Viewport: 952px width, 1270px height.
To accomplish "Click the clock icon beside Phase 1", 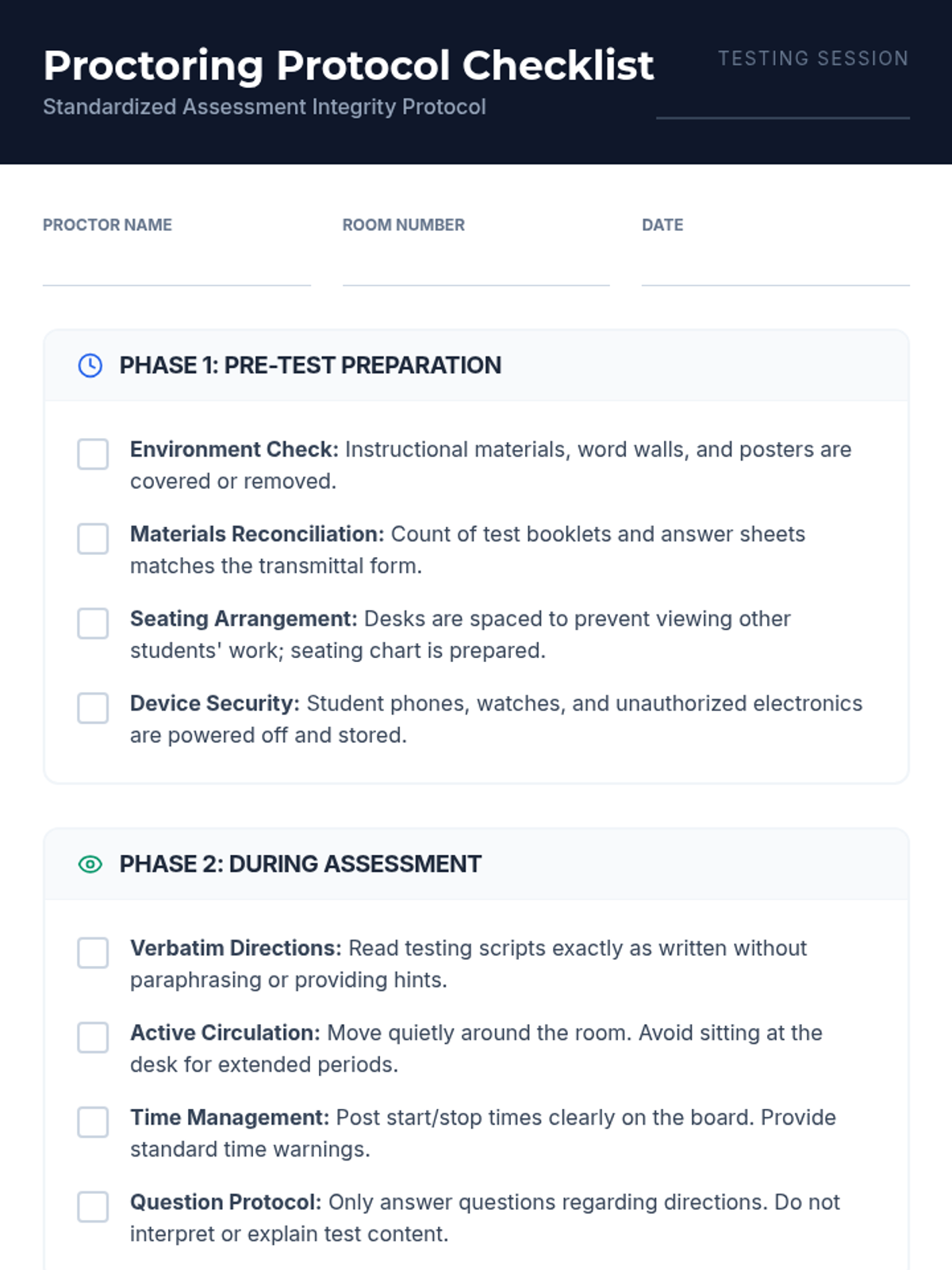I will click(90, 365).
